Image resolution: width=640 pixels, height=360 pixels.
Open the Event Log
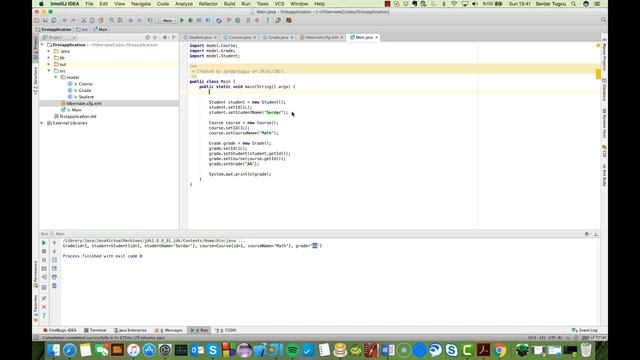pos(585,330)
